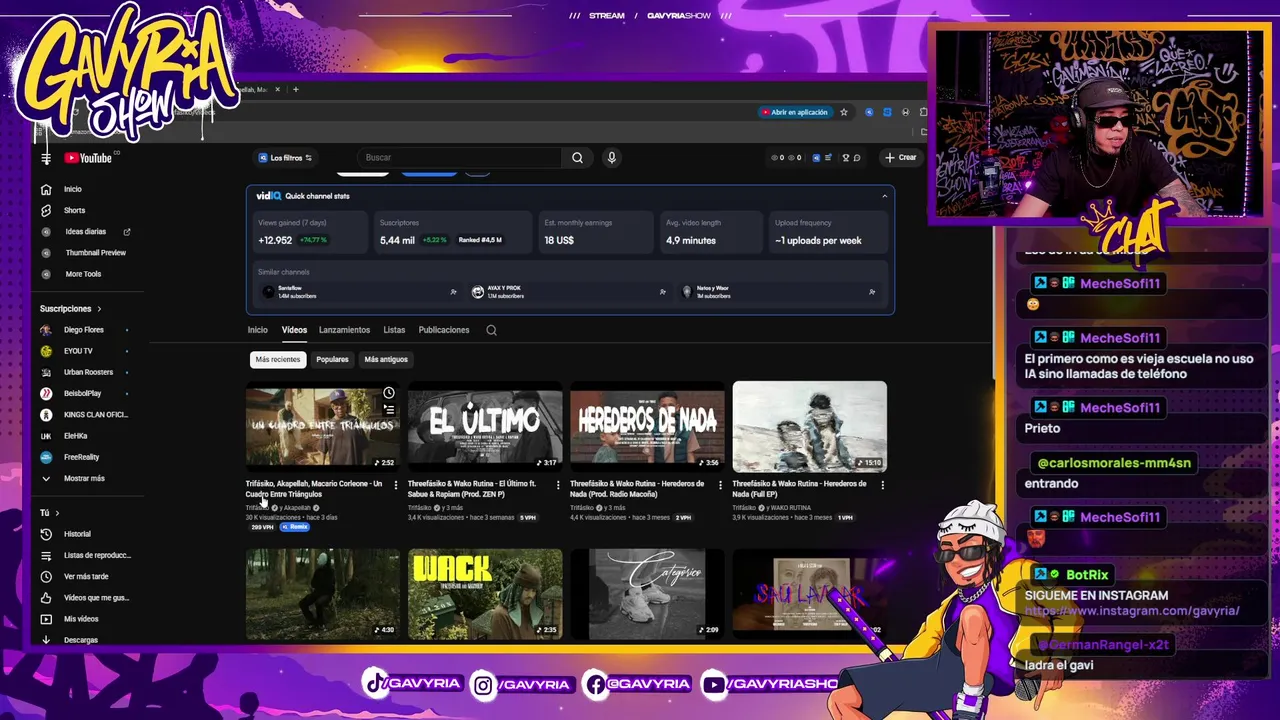Focus the Buscar search field
Viewport: 1280px width, 720px height.
coord(461,157)
